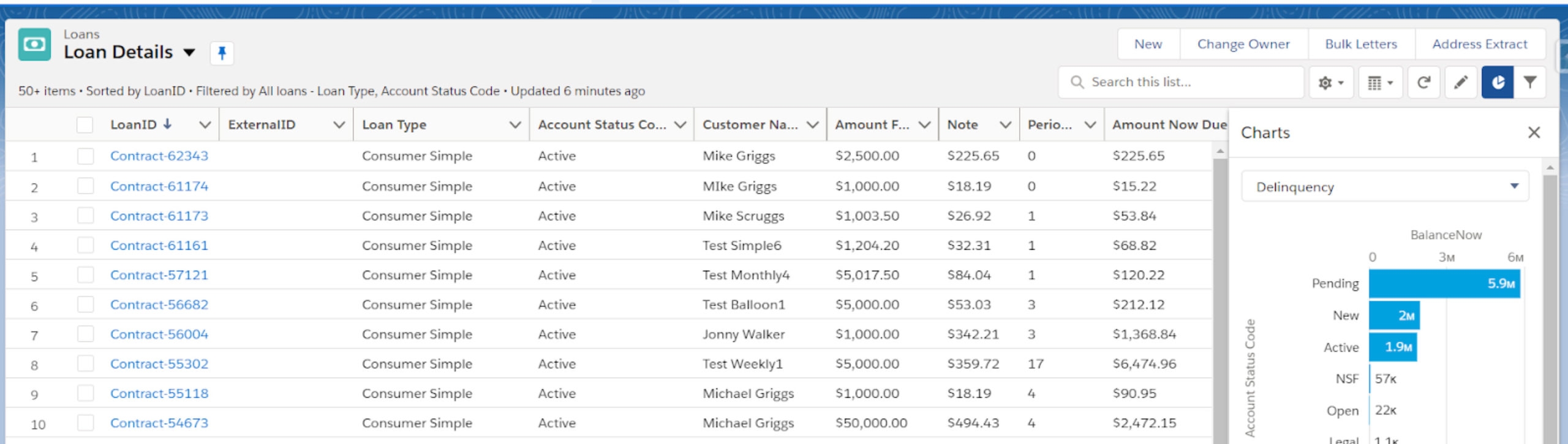1568x444 pixels.
Task: Pin the Loan Details list view
Action: (222, 53)
